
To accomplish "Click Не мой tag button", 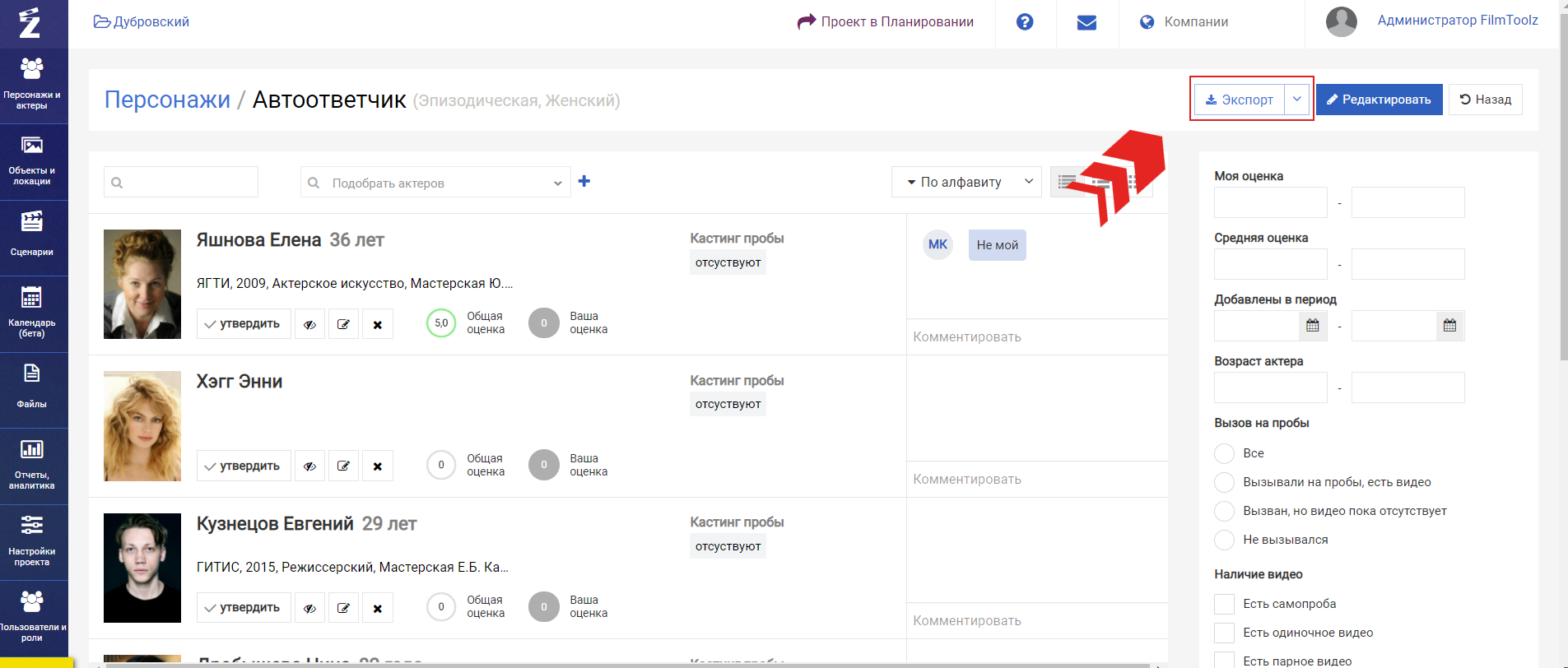I will click(x=998, y=245).
